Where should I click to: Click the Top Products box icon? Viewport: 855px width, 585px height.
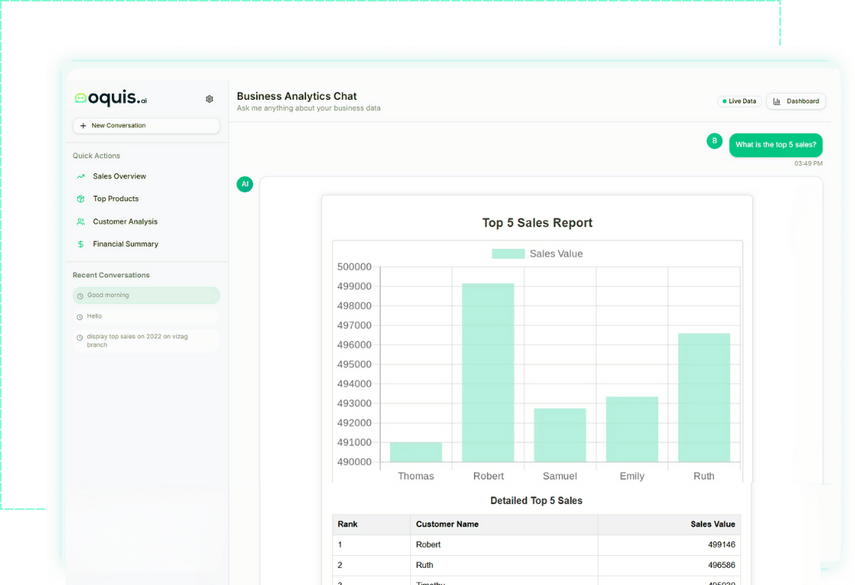(81, 199)
